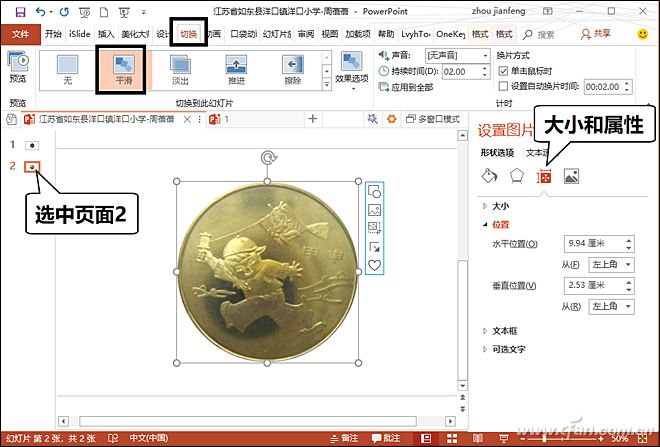Expand the transition gallery more arrow

[x=327, y=85]
